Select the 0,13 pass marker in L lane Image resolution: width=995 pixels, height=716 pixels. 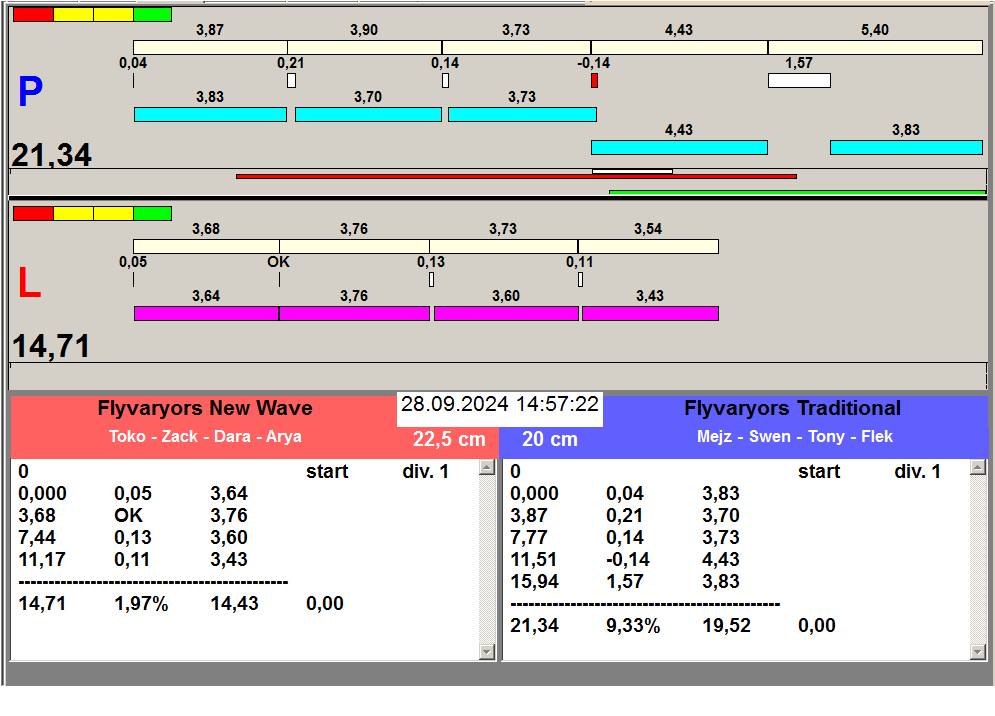[432, 279]
